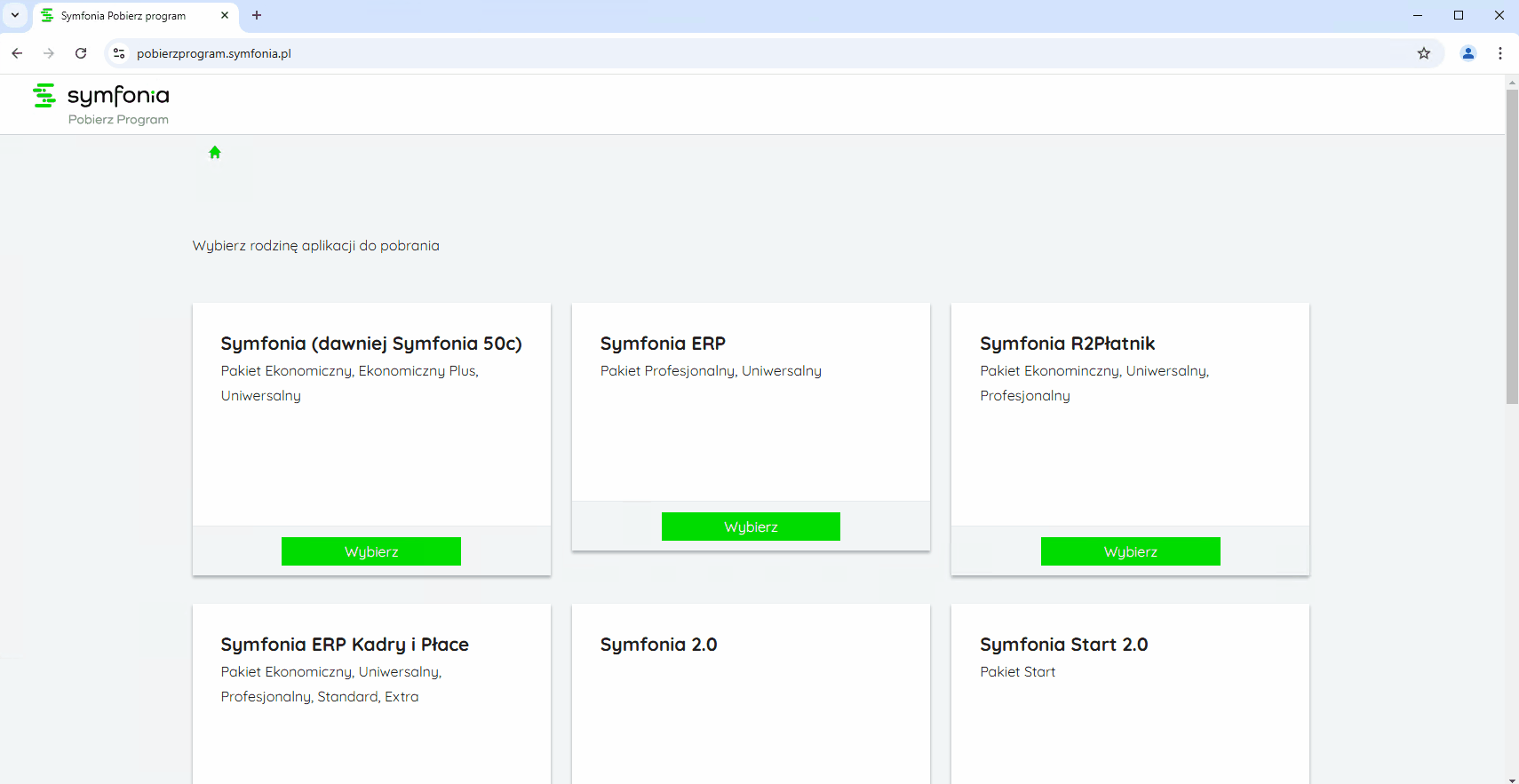Click the Symfonia ERP Kadry i Płace heading
This screenshot has height=784, width=1519.
pos(345,645)
